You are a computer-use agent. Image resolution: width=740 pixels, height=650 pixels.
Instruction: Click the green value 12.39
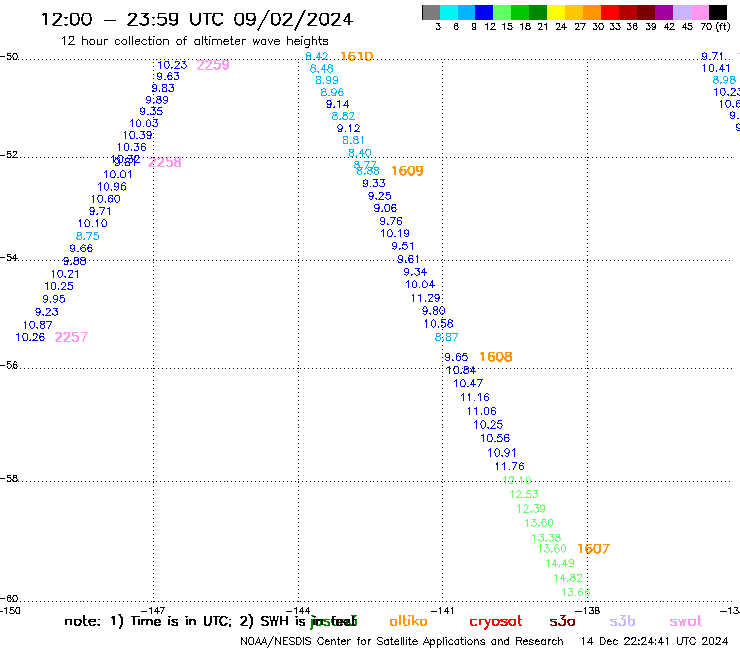click(x=531, y=509)
